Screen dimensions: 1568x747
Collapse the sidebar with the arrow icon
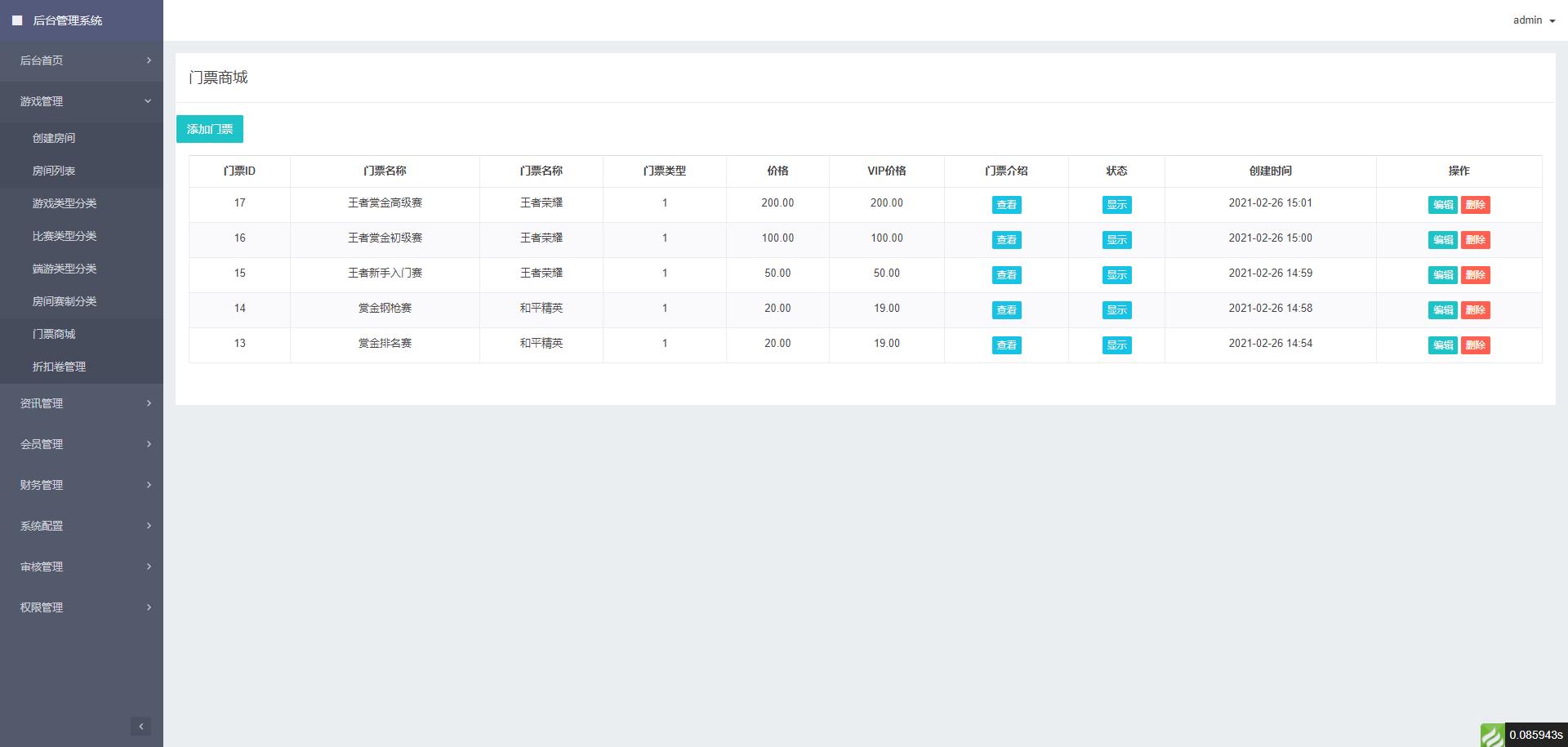click(140, 726)
